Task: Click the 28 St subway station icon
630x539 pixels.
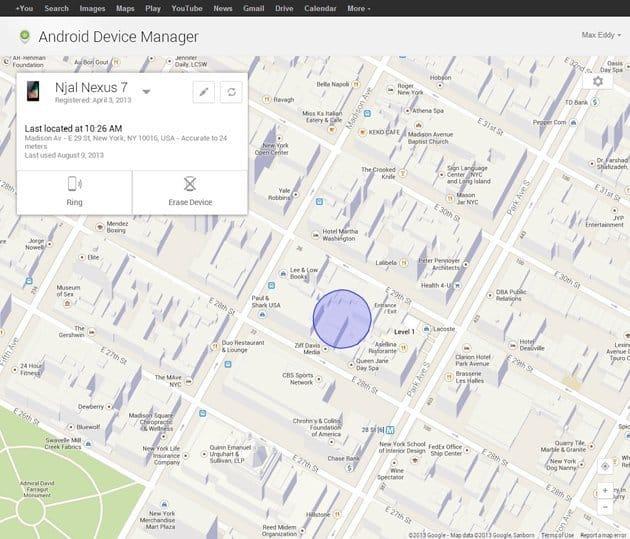Action: point(389,430)
